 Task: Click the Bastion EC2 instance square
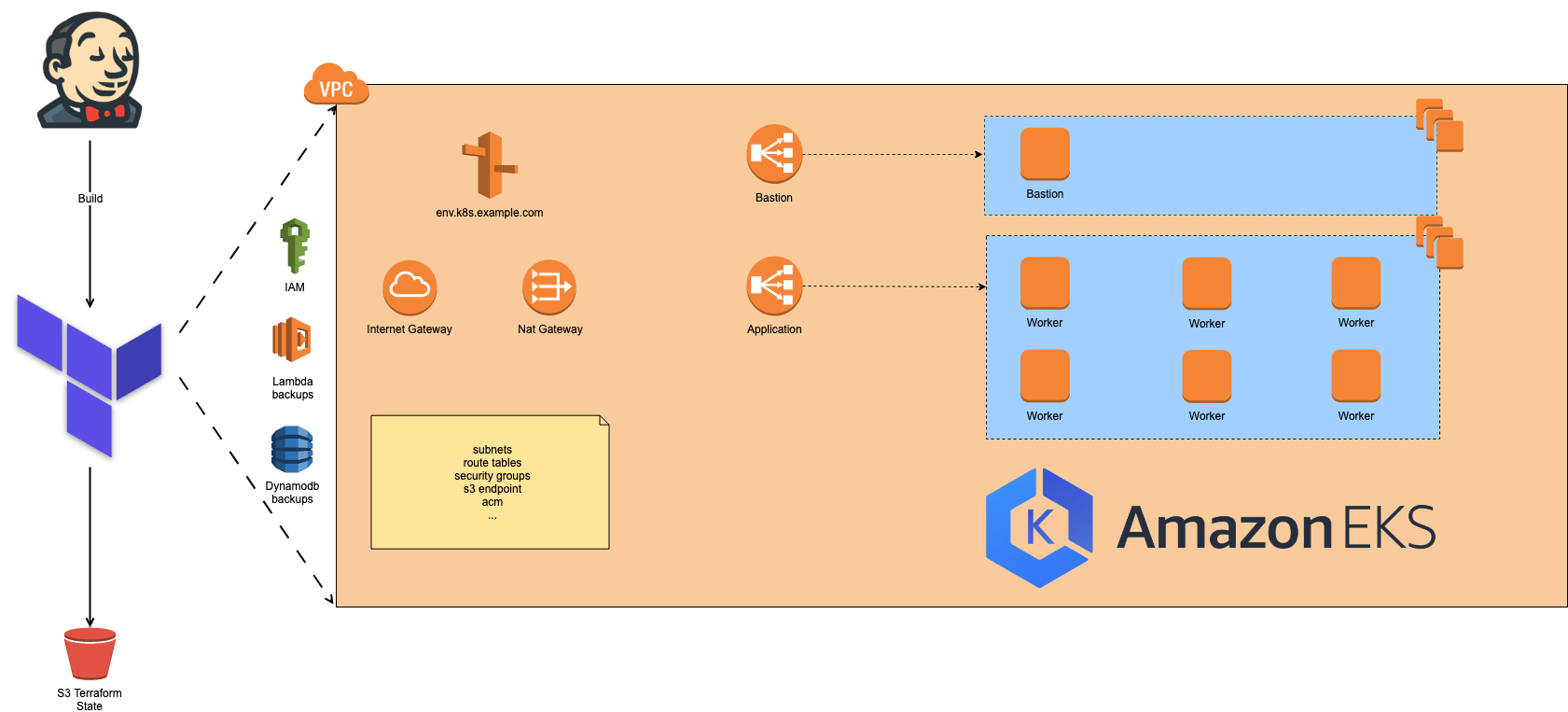1045,154
